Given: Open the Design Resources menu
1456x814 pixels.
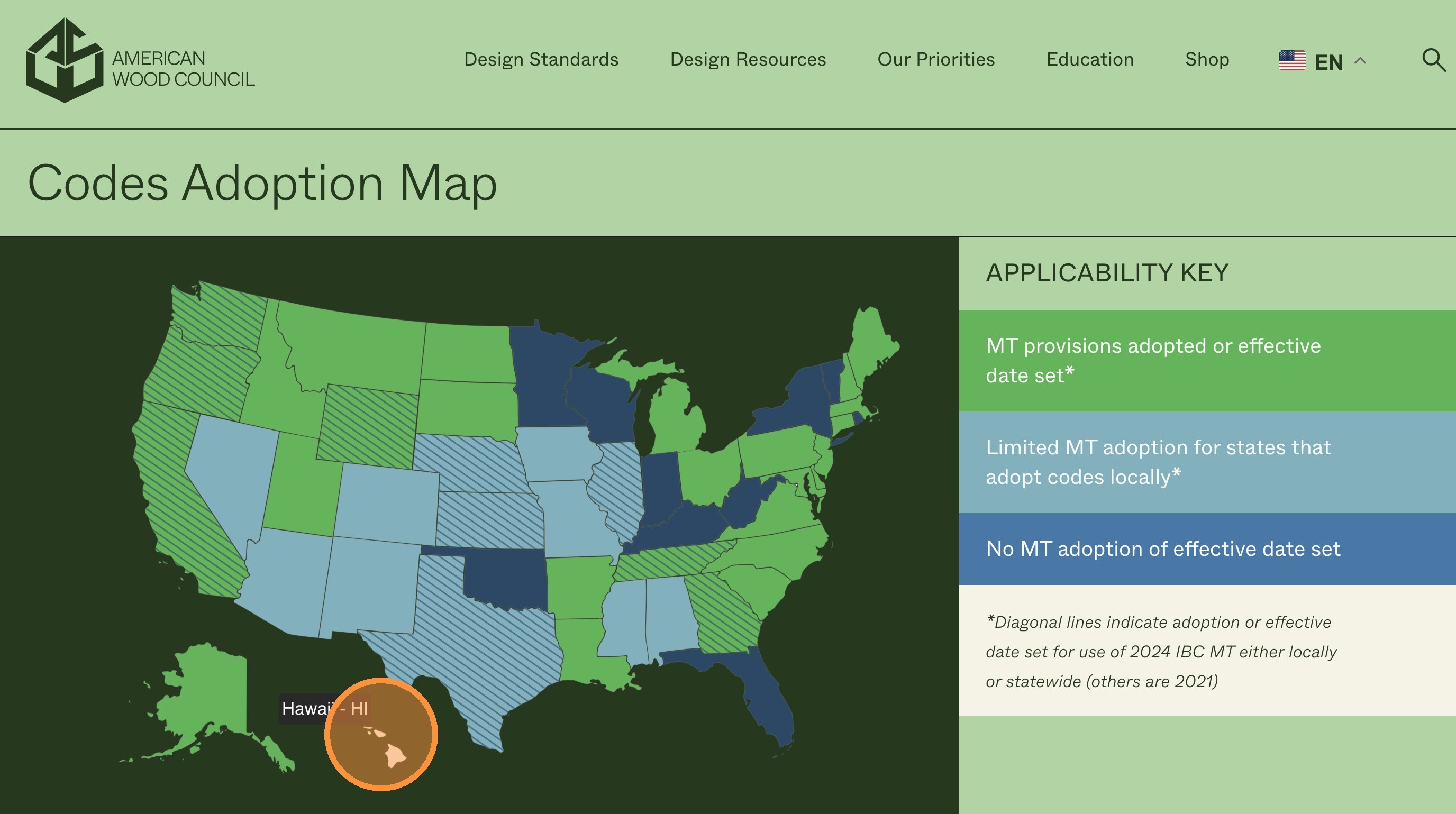Looking at the screenshot, I should click(748, 59).
